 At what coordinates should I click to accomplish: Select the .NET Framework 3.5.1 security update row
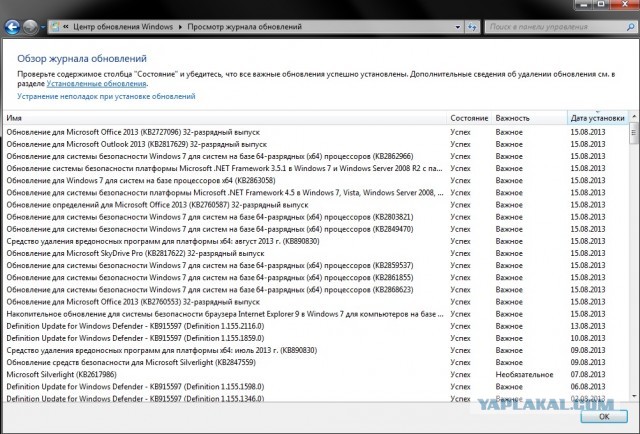(x=316, y=169)
